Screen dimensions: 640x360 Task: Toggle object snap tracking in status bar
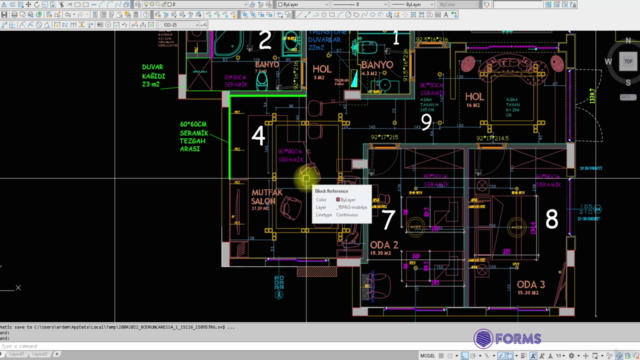point(502,356)
